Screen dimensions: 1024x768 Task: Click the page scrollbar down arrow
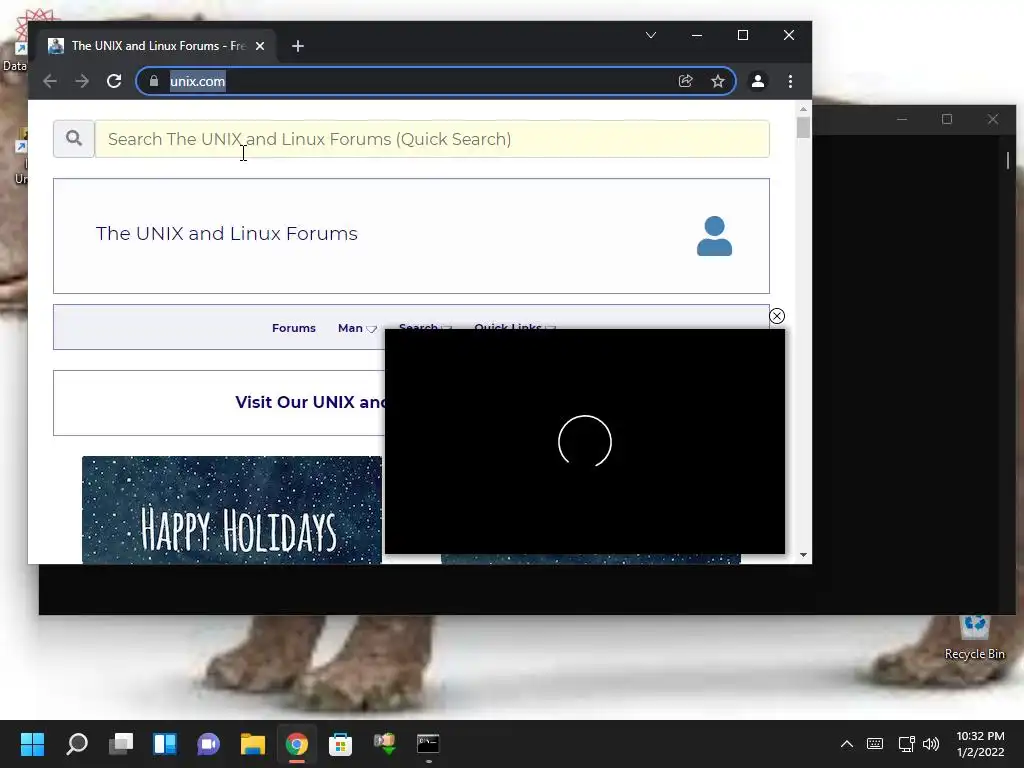pos(803,555)
